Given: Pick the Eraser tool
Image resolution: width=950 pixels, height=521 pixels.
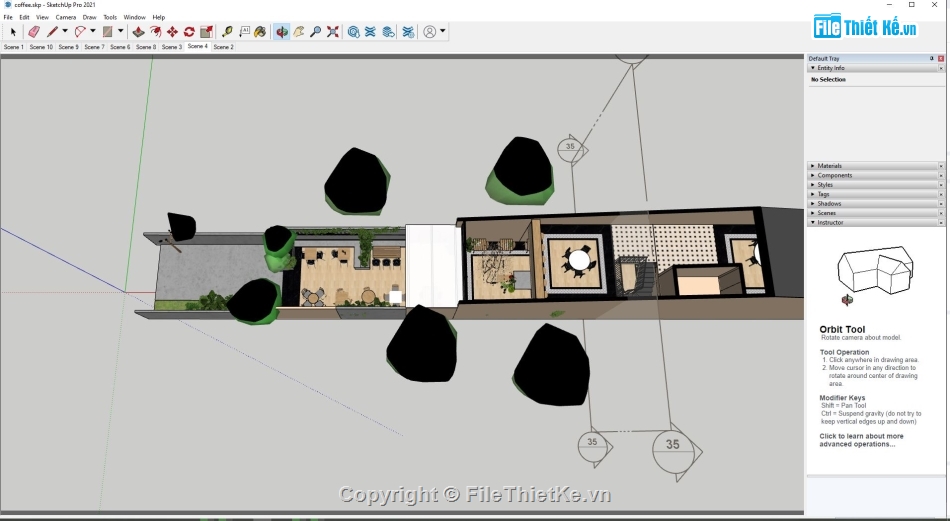Looking at the screenshot, I should 34,32.
